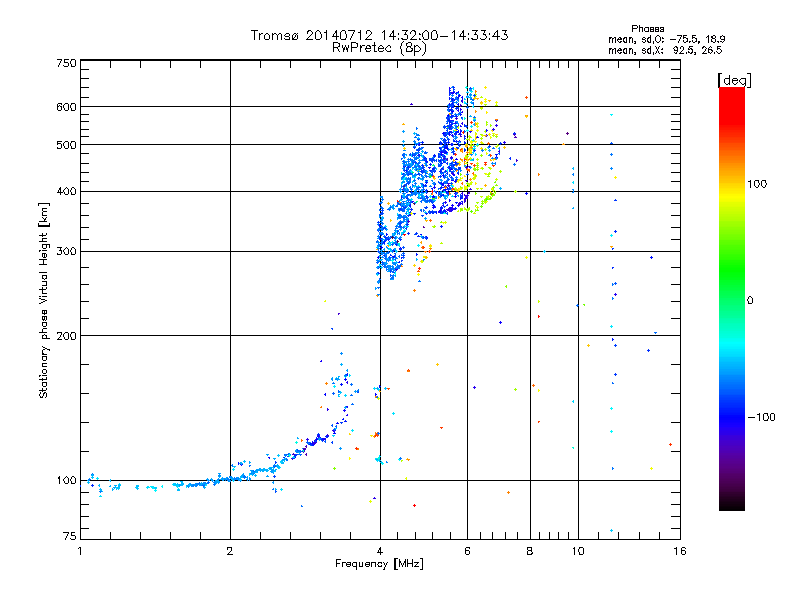The image size is (800, 600).
Task: Click the y-axis tick label '600'
Action: coord(66,107)
